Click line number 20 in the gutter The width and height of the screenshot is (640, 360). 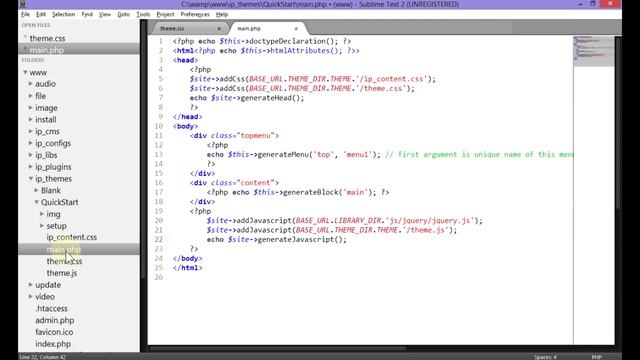[x=158, y=220]
